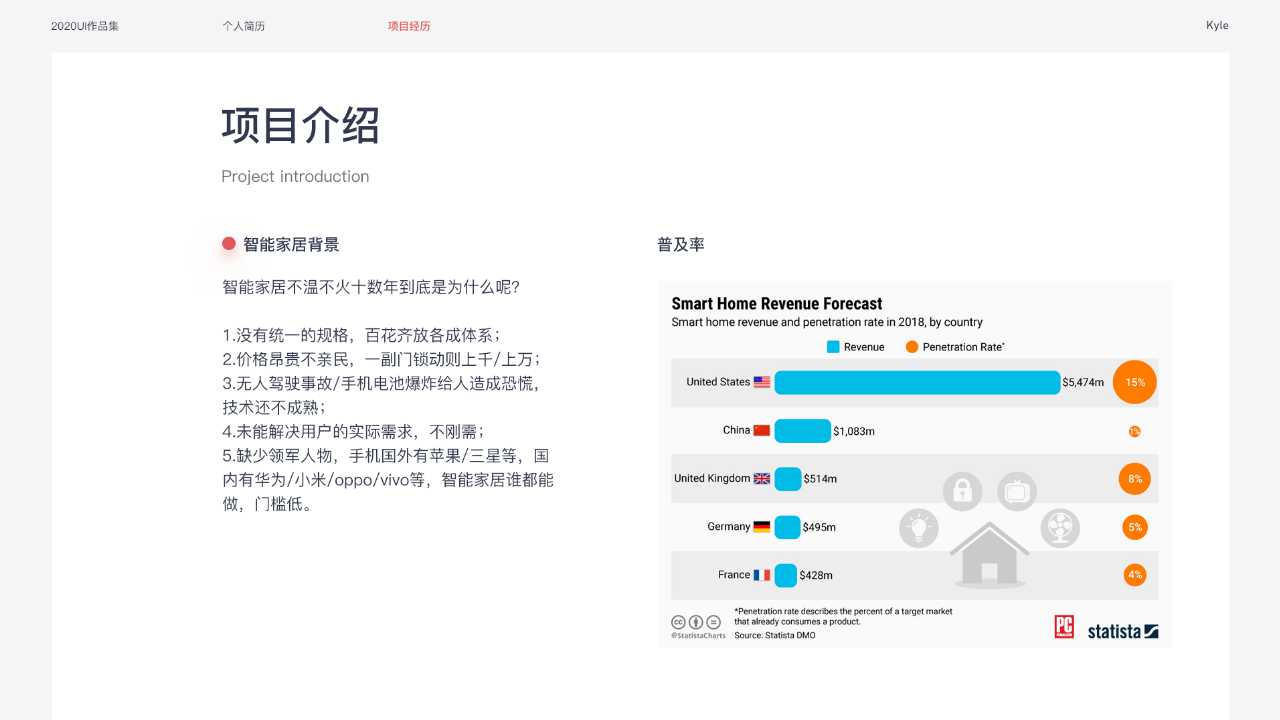Viewport: 1280px width, 720px height.
Task: Click the United Kingdom revenue bar
Action: tap(788, 478)
